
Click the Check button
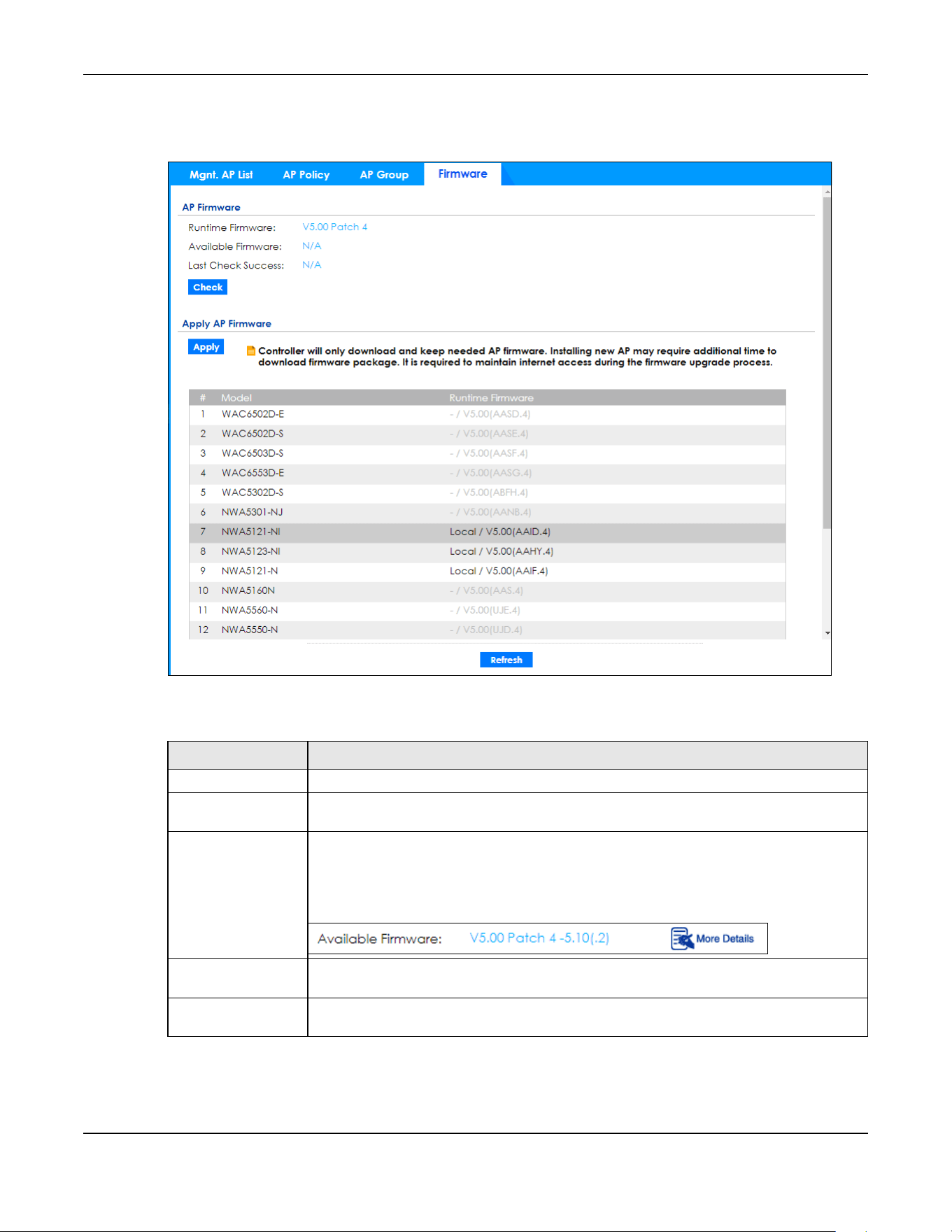tap(208, 288)
